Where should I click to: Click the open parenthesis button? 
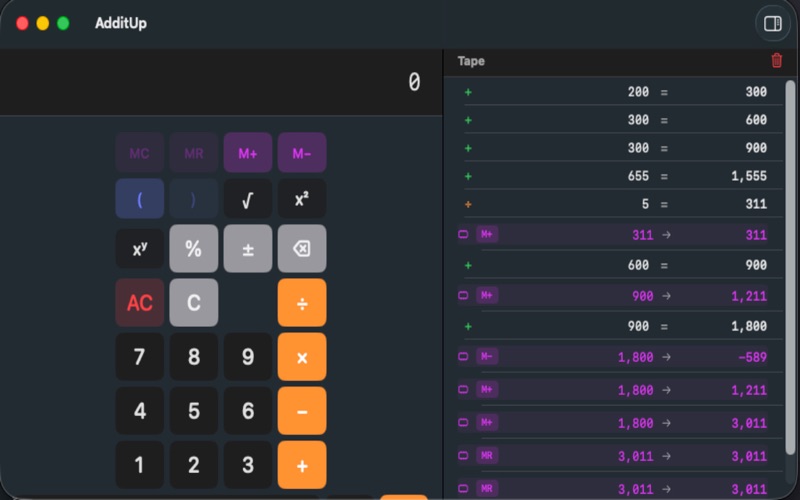(140, 199)
